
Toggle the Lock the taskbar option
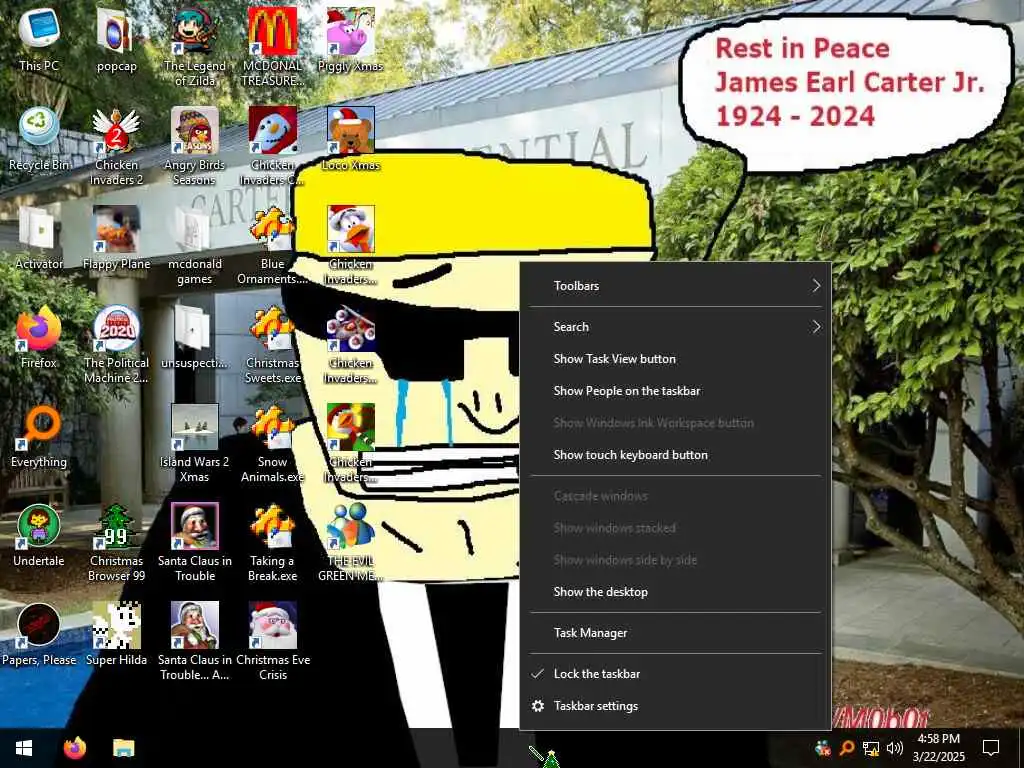[x=675, y=674]
